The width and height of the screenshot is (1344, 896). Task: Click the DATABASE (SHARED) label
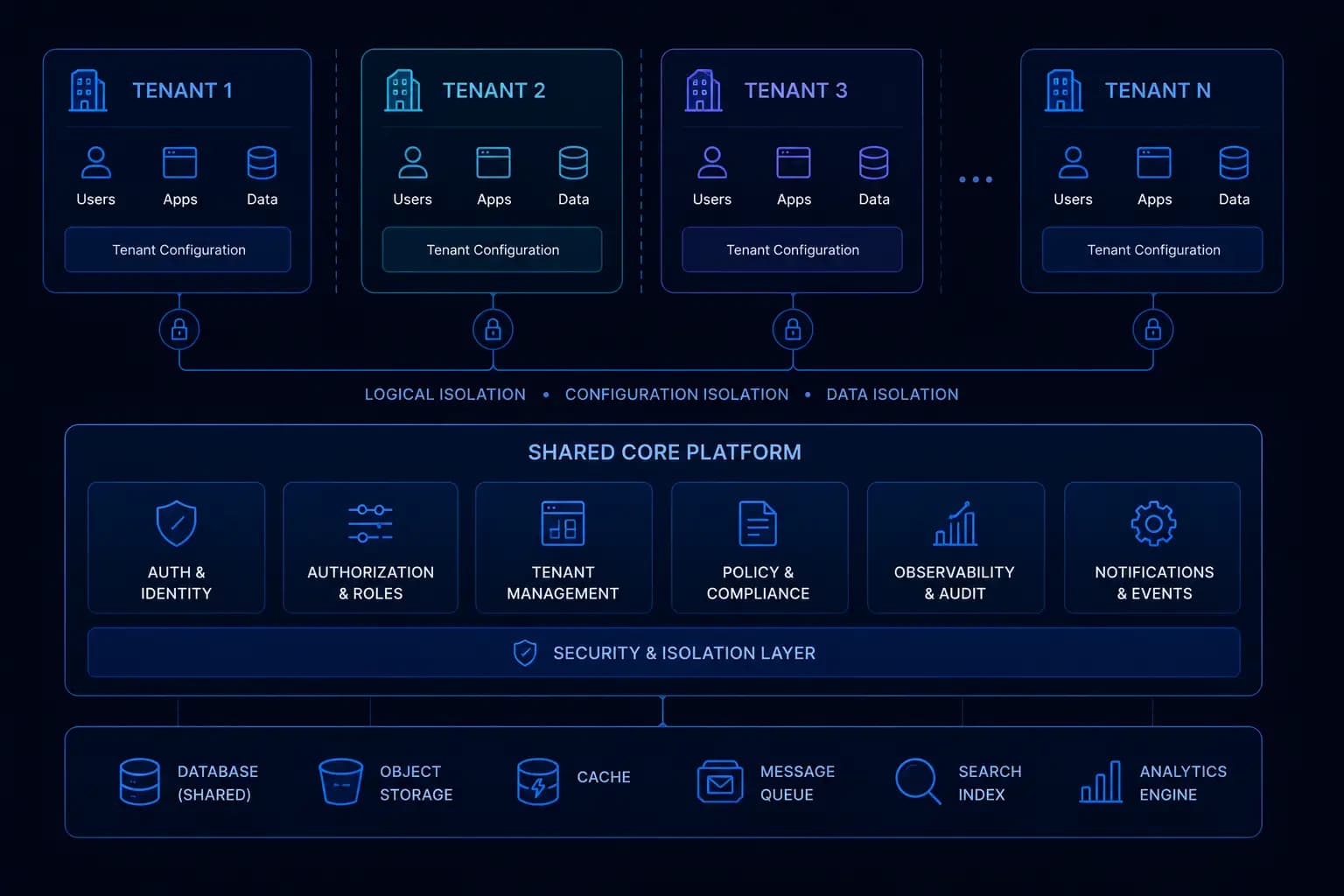click(x=217, y=783)
